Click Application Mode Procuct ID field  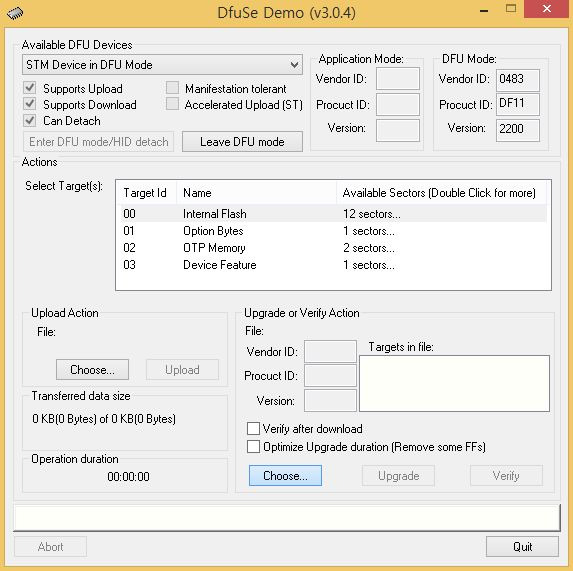click(x=398, y=104)
